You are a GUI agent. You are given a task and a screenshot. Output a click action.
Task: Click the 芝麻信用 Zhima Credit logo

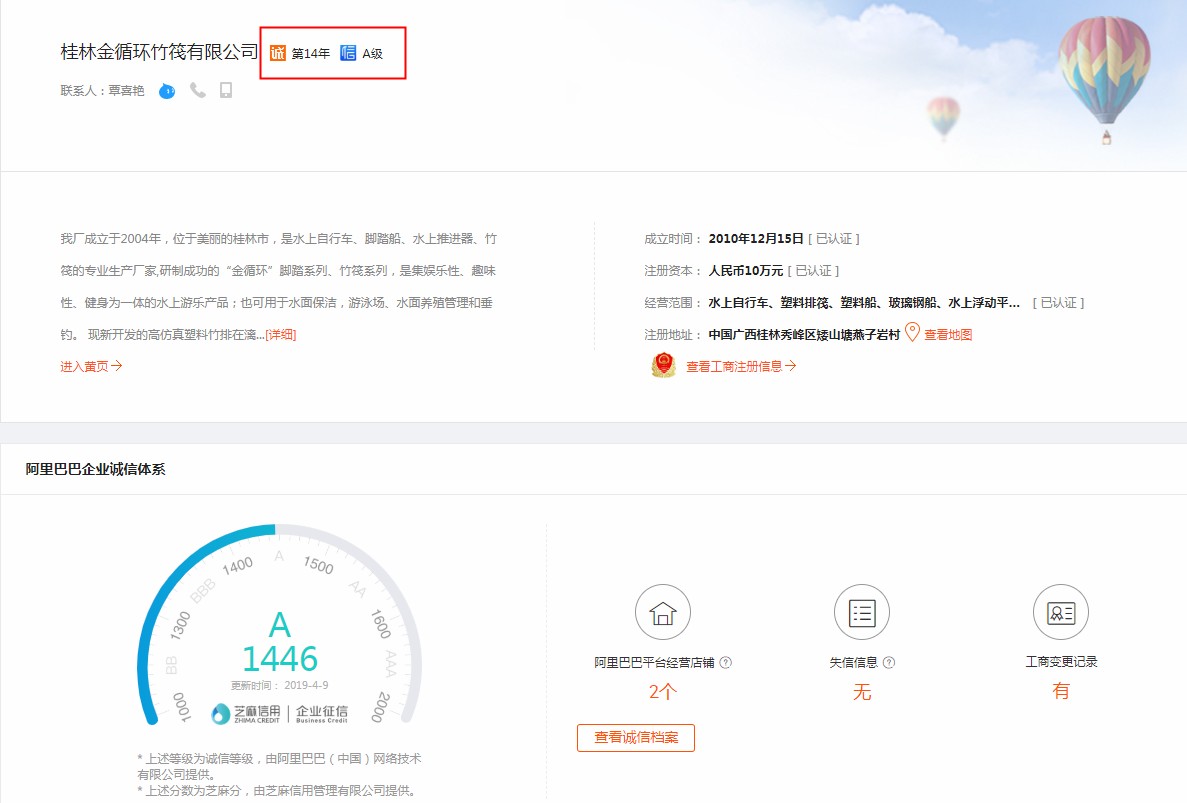click(246, 714)
